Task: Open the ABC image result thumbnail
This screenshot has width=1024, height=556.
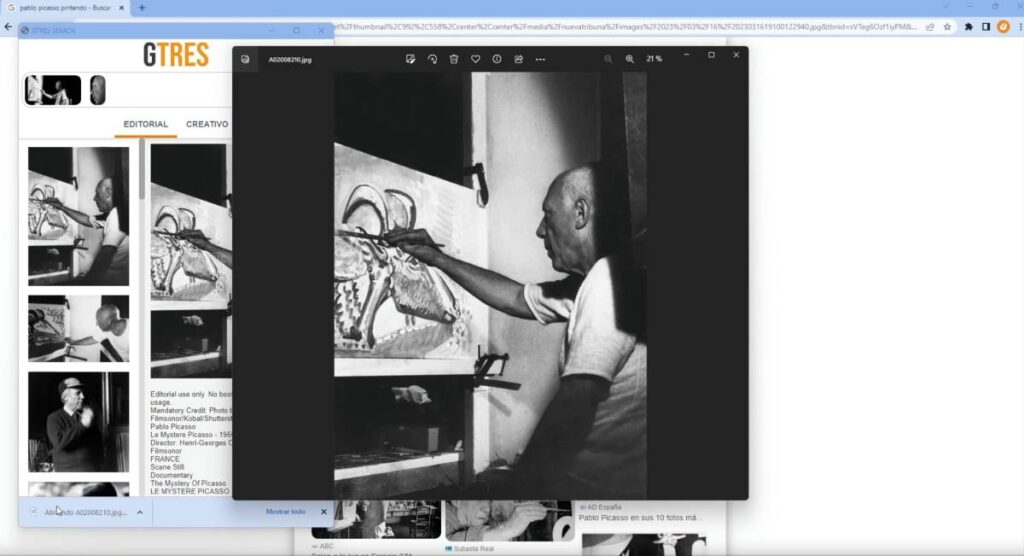Action: pos(376,519)
